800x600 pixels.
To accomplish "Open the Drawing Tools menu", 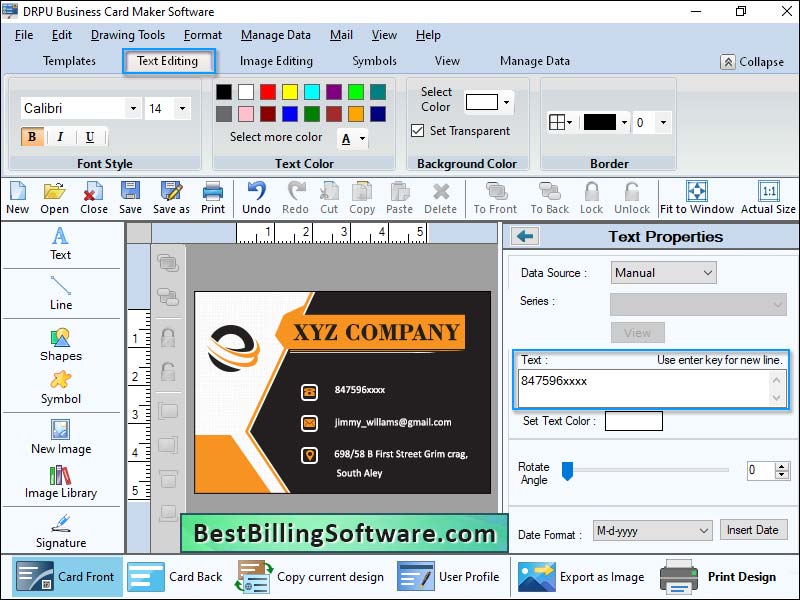I will 128,35.
